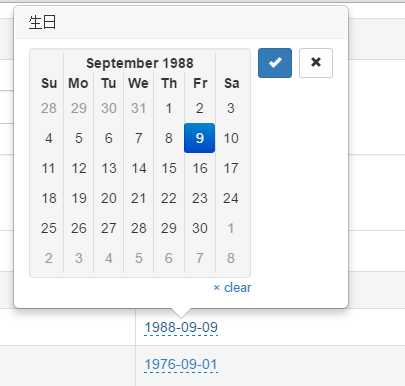Select the highlighted day 9

199,138
